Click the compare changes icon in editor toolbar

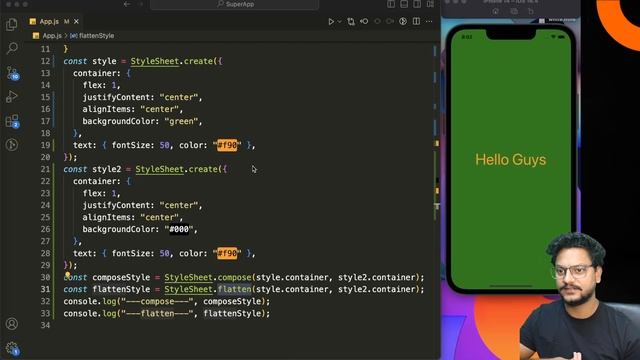pyautogui.click(x=351, y=21)
